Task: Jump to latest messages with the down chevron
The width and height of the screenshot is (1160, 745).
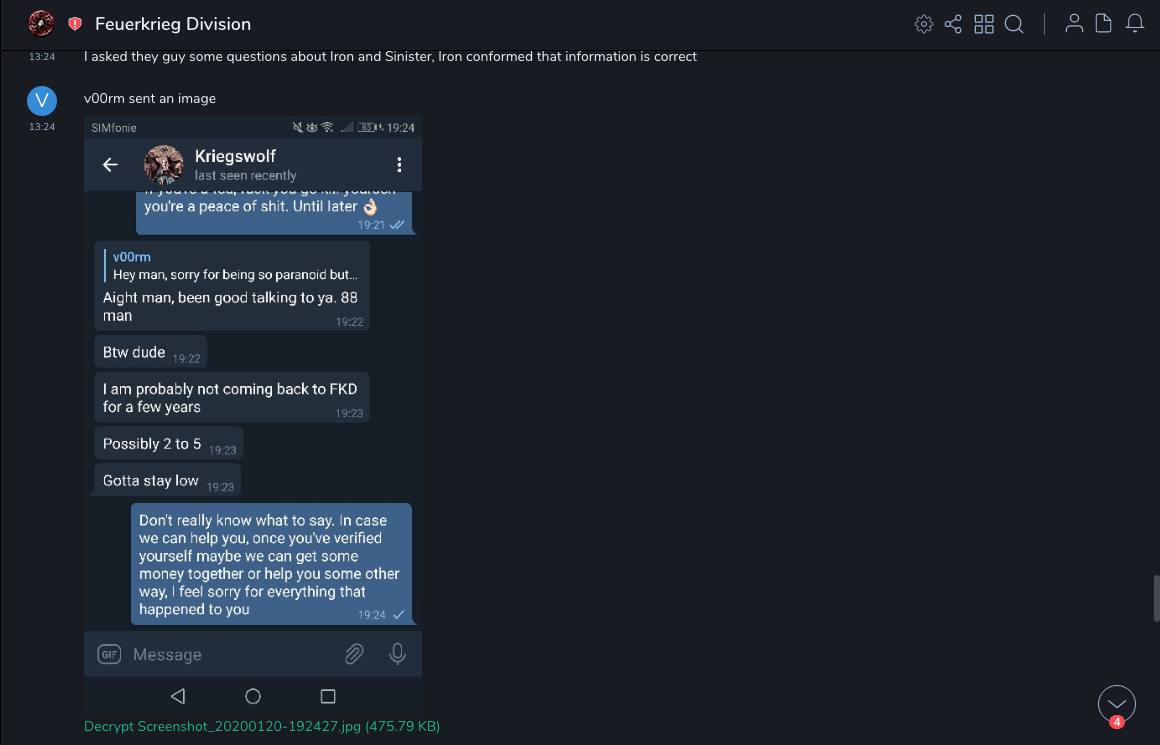Action: [x=1116, y=704]
